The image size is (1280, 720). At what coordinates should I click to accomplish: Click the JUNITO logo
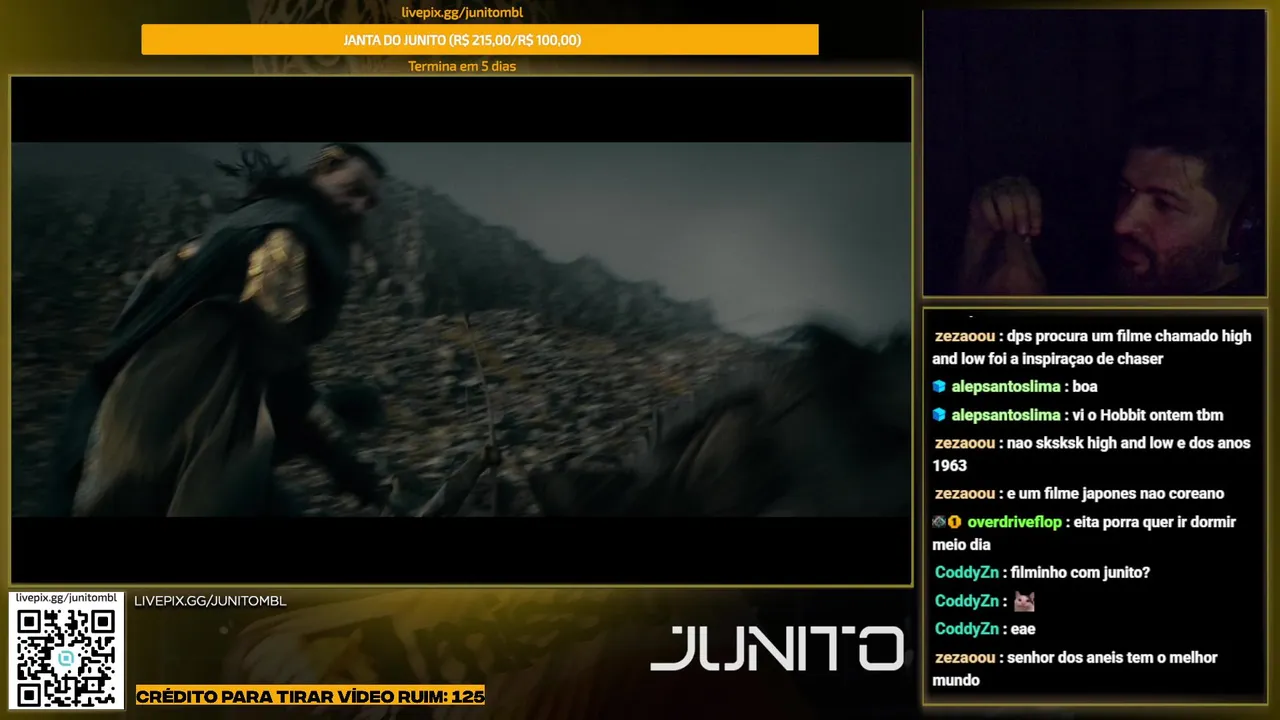(776, 648)
